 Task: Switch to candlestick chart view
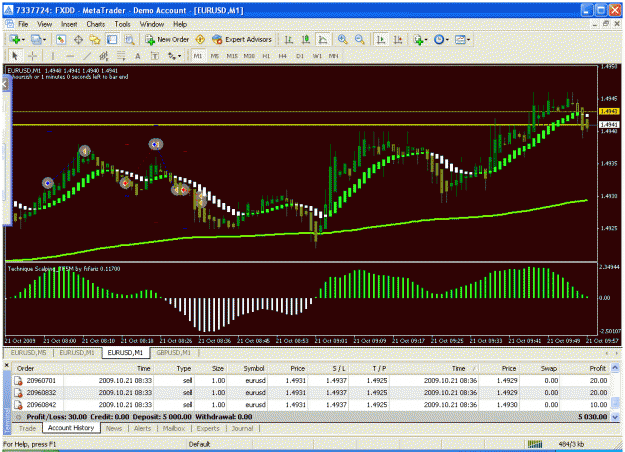click(306, 39)
